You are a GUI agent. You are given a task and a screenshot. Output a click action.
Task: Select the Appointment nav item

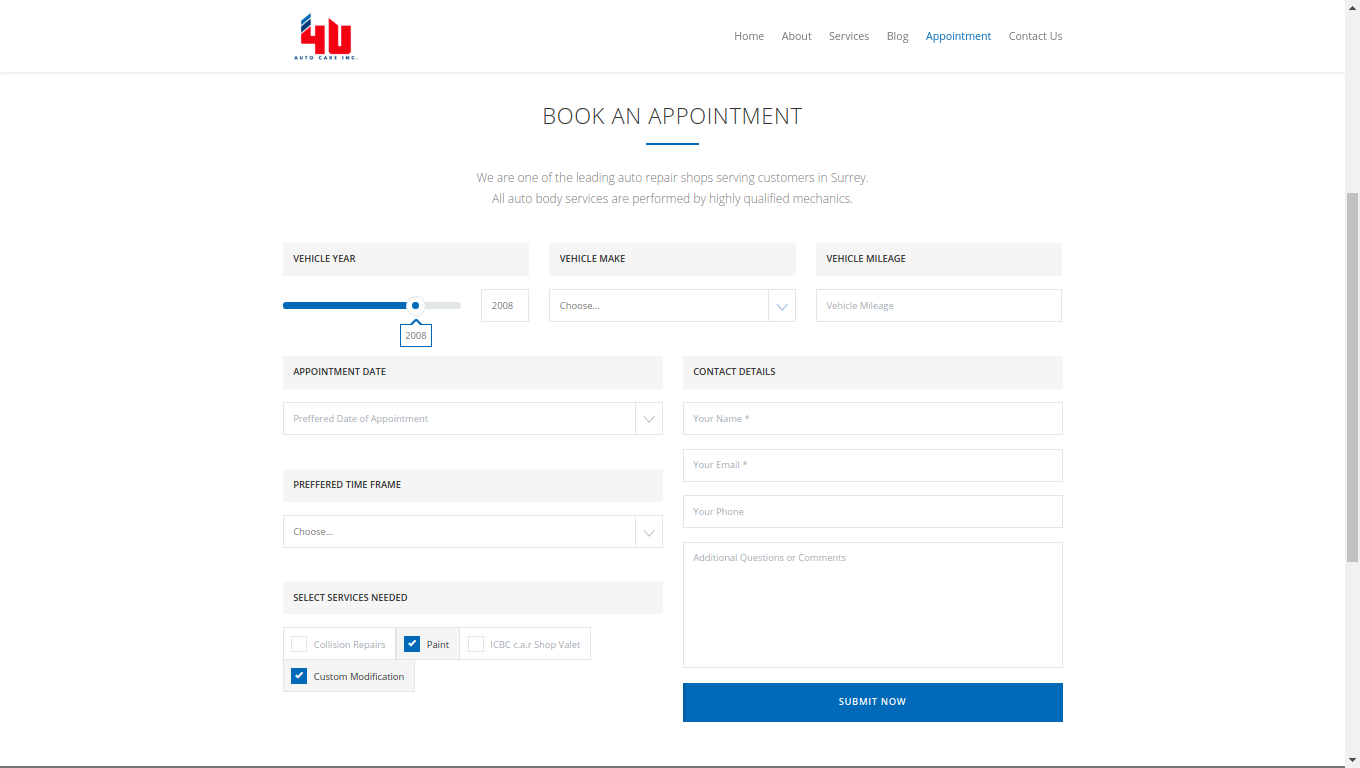tap(958, 36)
